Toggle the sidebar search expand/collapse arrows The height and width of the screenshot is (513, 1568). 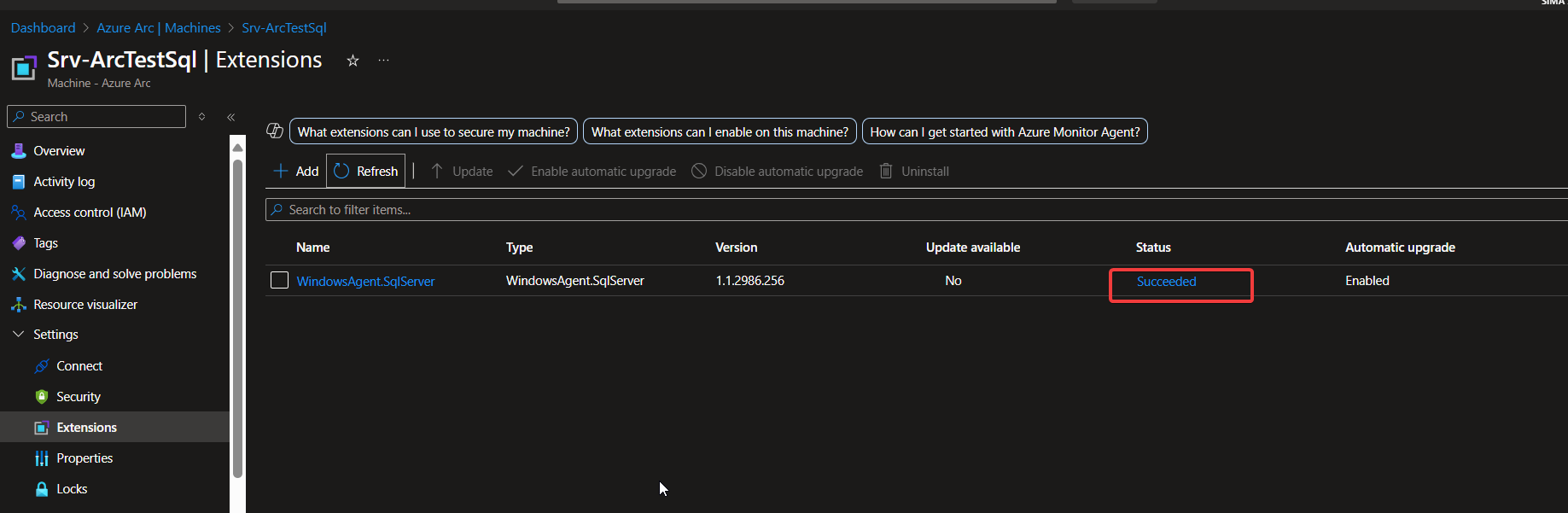coord(202,117)
